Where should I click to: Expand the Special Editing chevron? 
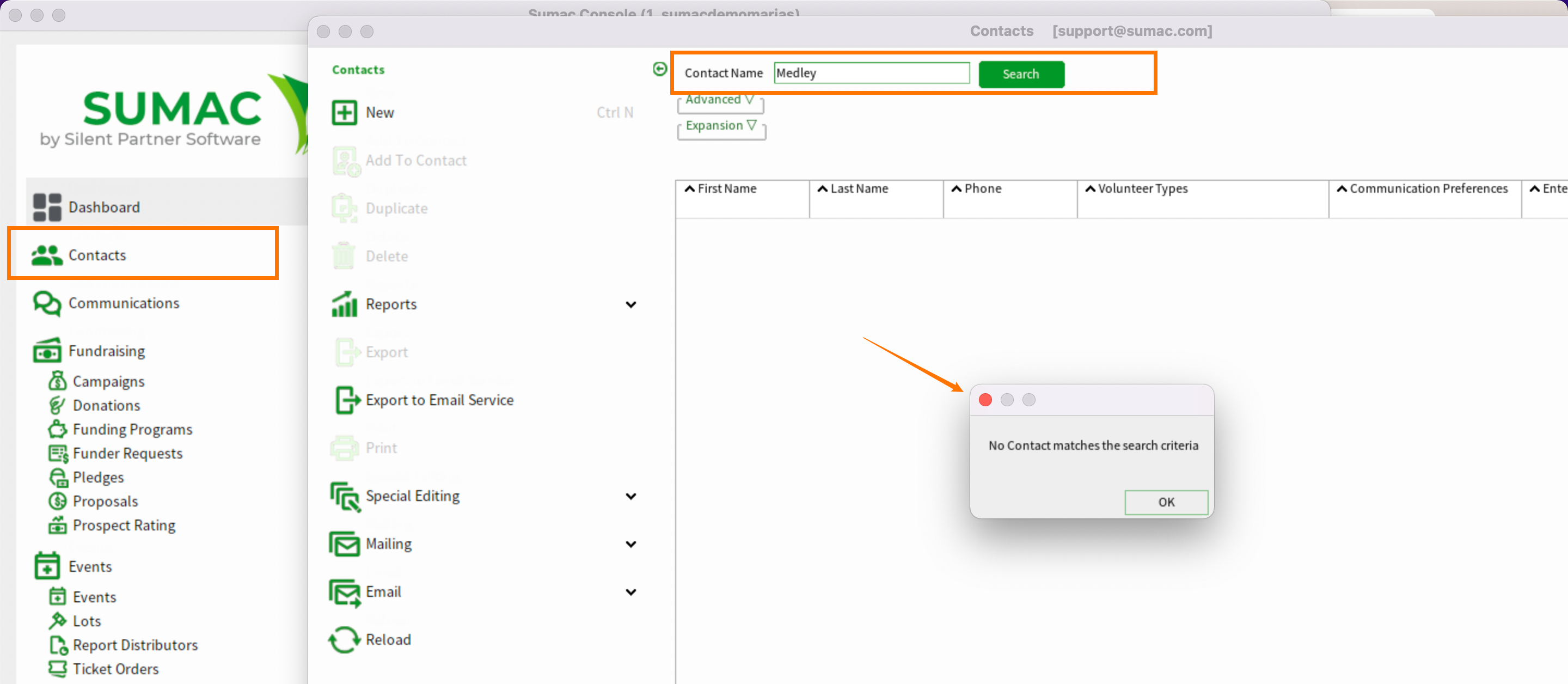pyautogui.click(x=630, y=497)
